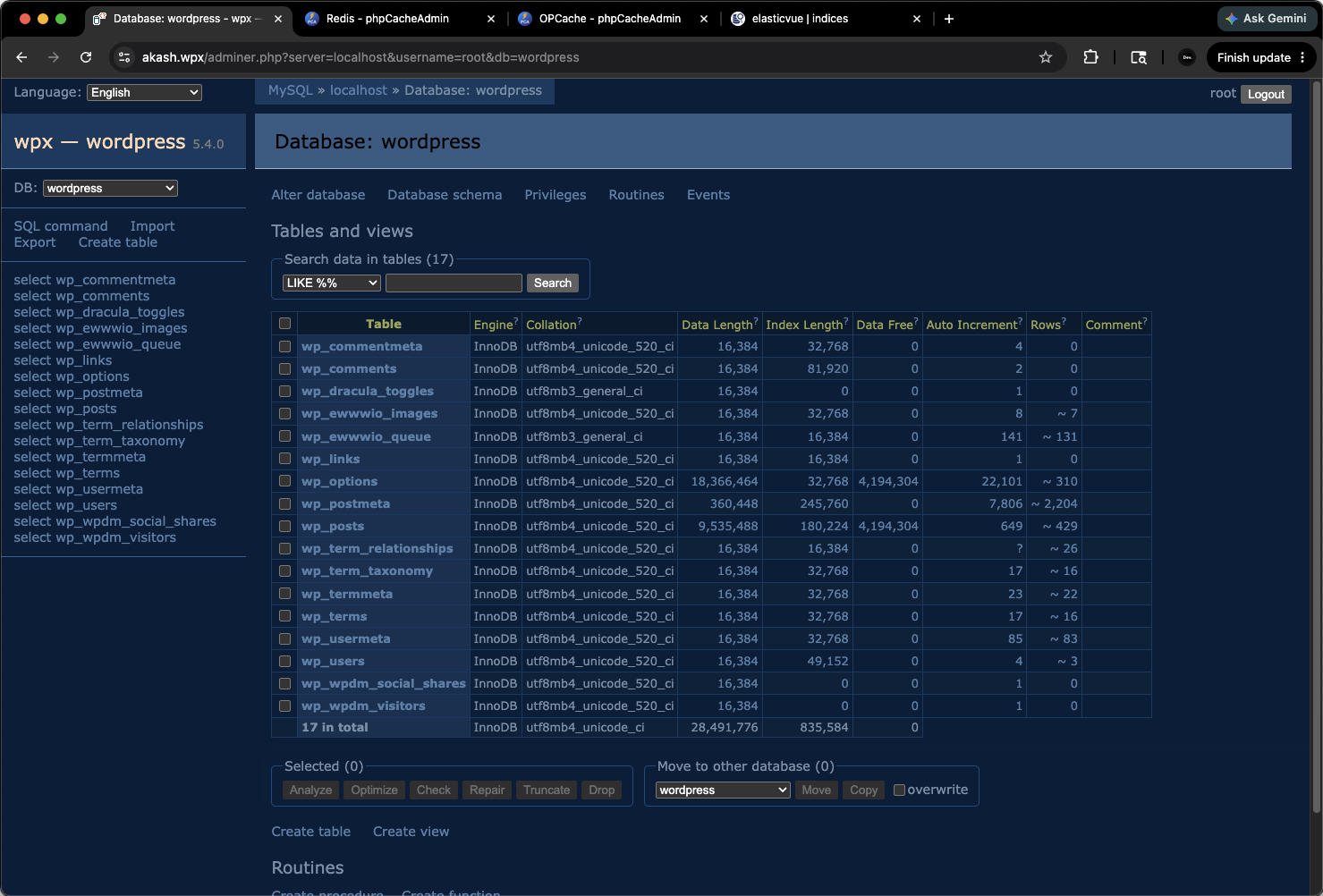Image resolution: width=1323 pixels, height=896 pixels.
Task: Open the Ask Gemini button
Action: 1266,19
